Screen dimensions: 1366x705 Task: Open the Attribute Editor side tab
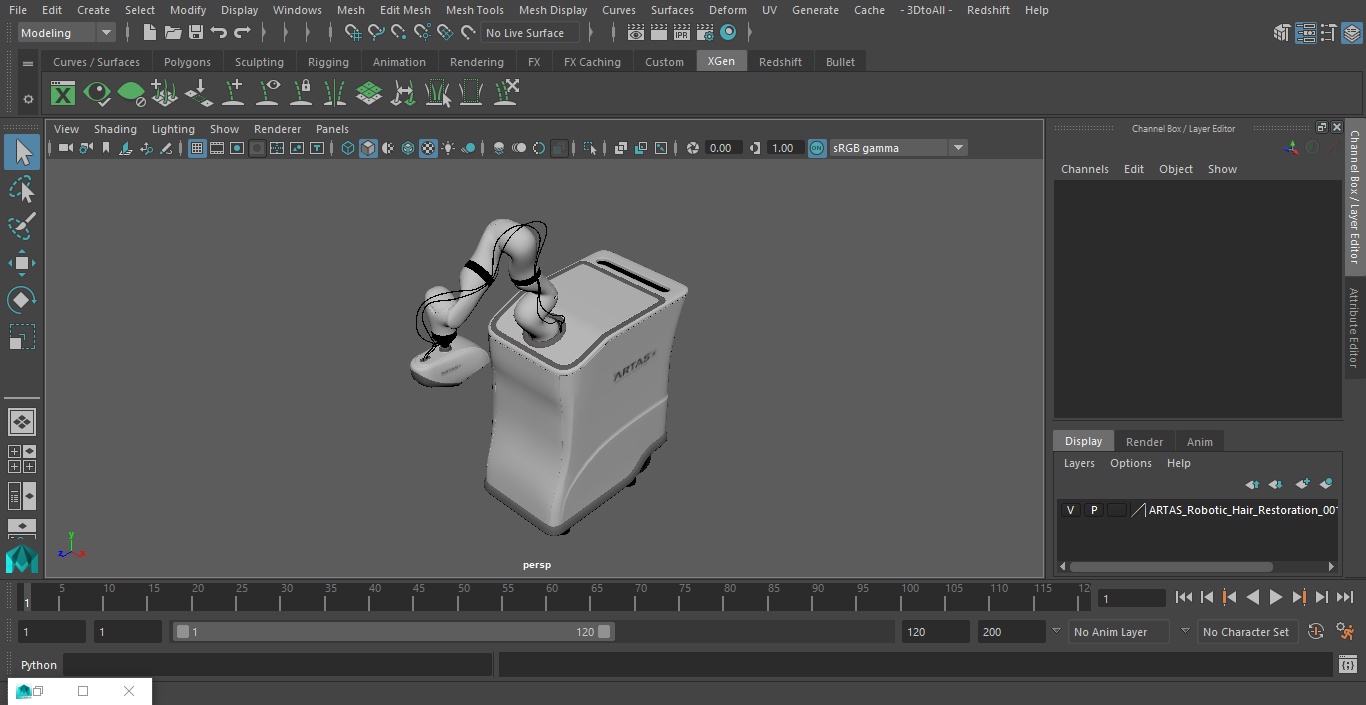(1354, 328)
